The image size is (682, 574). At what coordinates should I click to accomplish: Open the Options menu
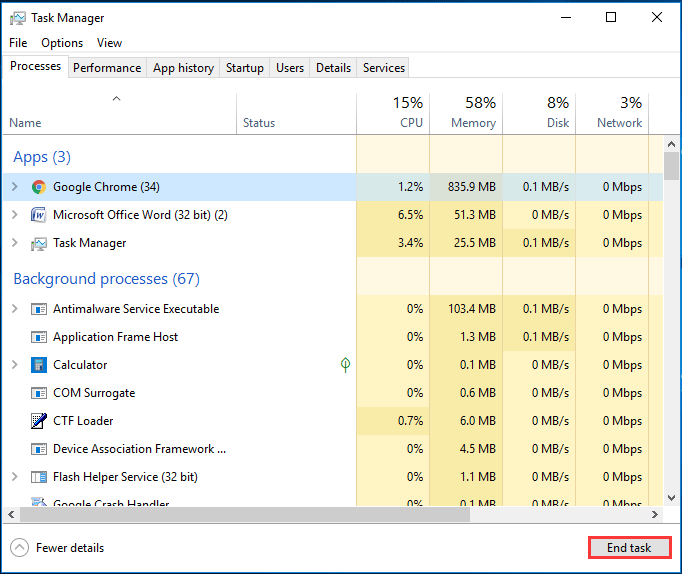[62, 43]
